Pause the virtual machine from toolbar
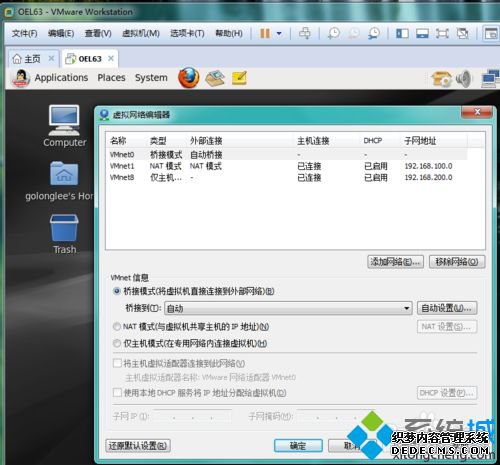500x465 pixels. (265, 33)
